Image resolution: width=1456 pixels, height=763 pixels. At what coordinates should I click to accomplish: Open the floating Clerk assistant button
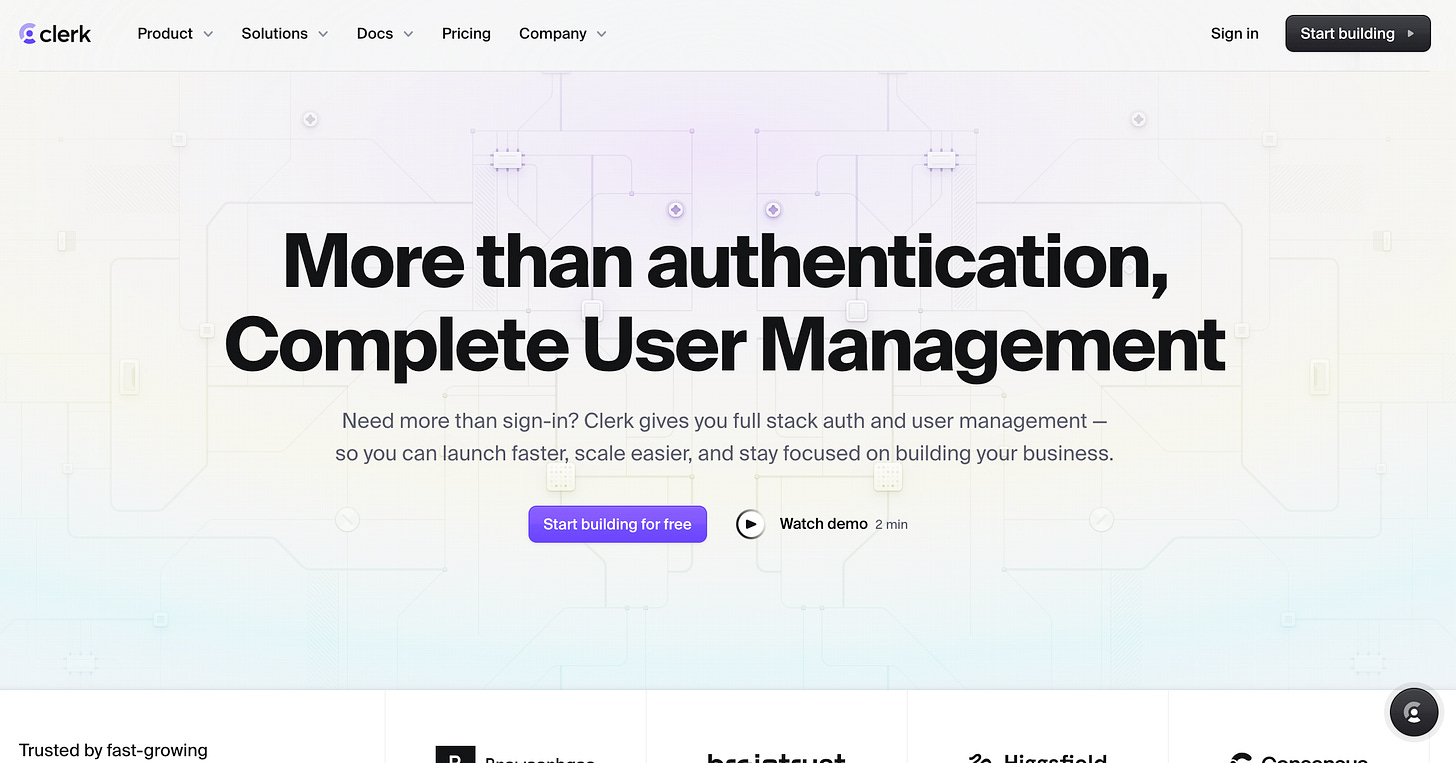[x=1413, y=712]
